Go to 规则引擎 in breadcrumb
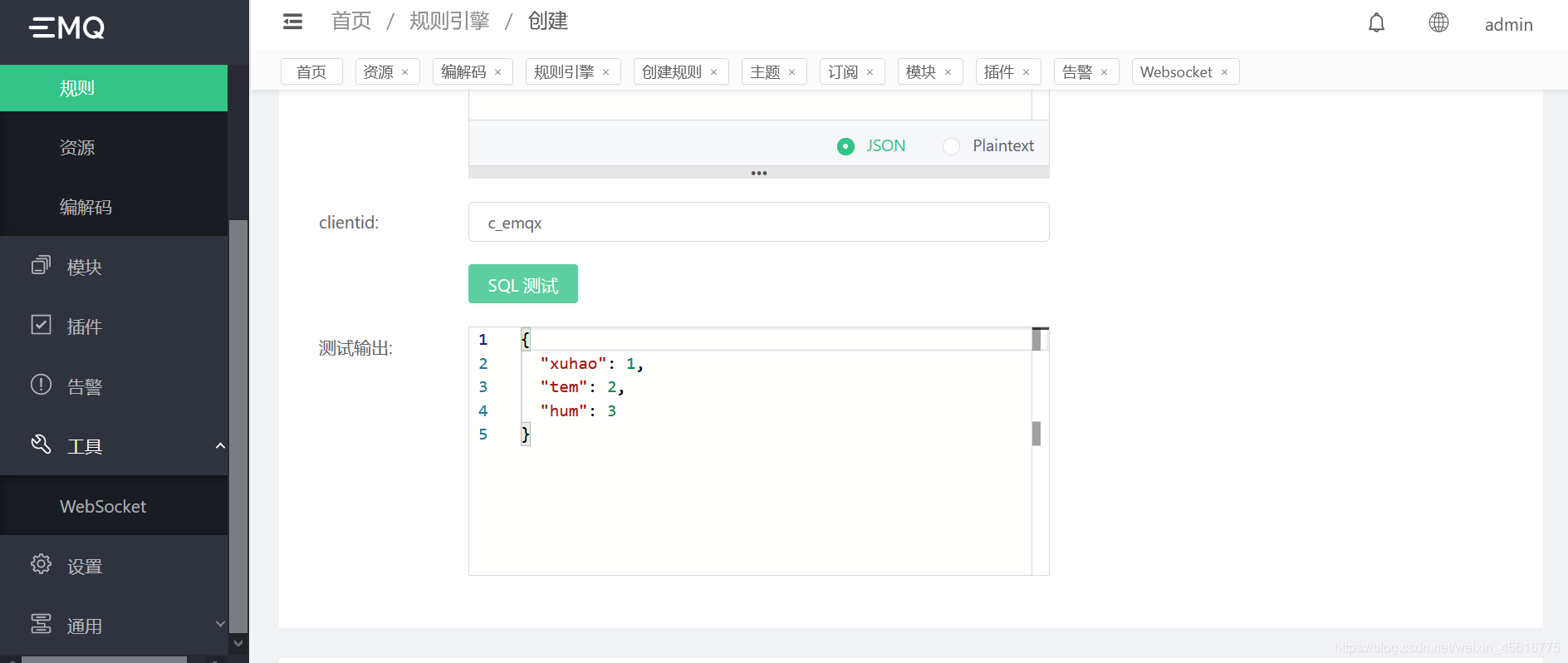The height and width of the screenshot is (663, 1568). click(x=449, y=22)
